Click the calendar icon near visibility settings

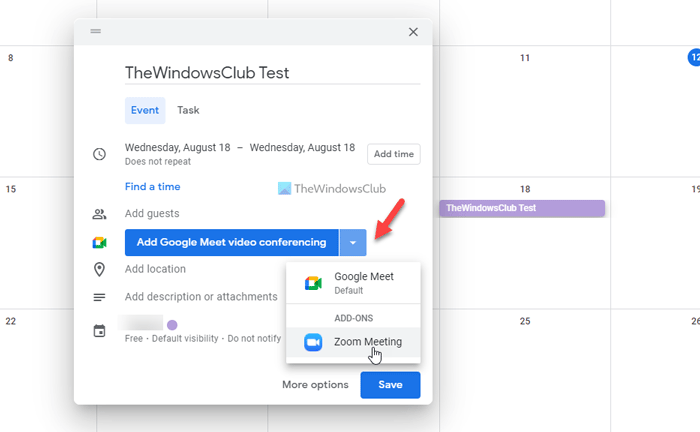pos(99,331)
